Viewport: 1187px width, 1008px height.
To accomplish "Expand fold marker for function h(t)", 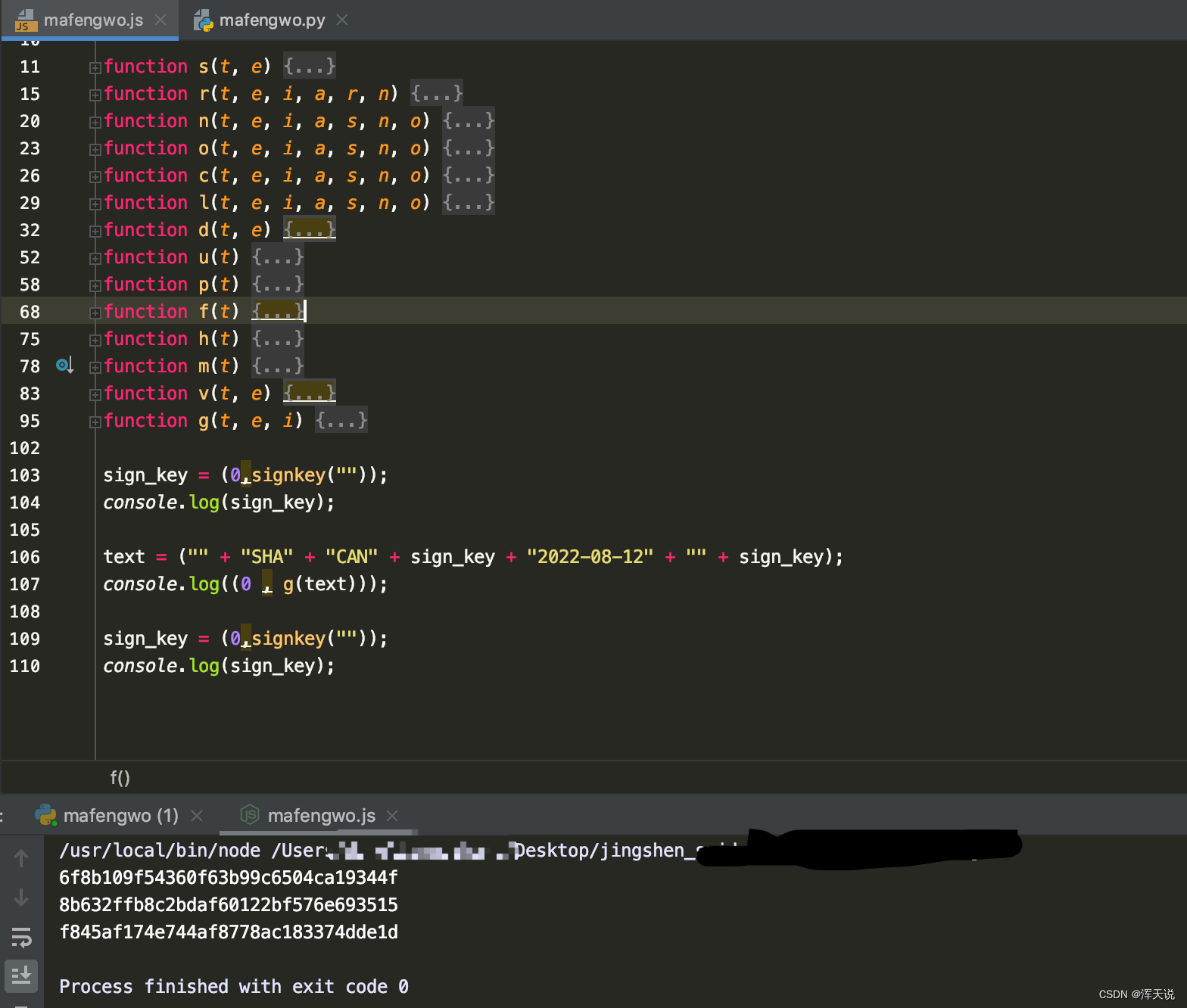I will 95,340.
